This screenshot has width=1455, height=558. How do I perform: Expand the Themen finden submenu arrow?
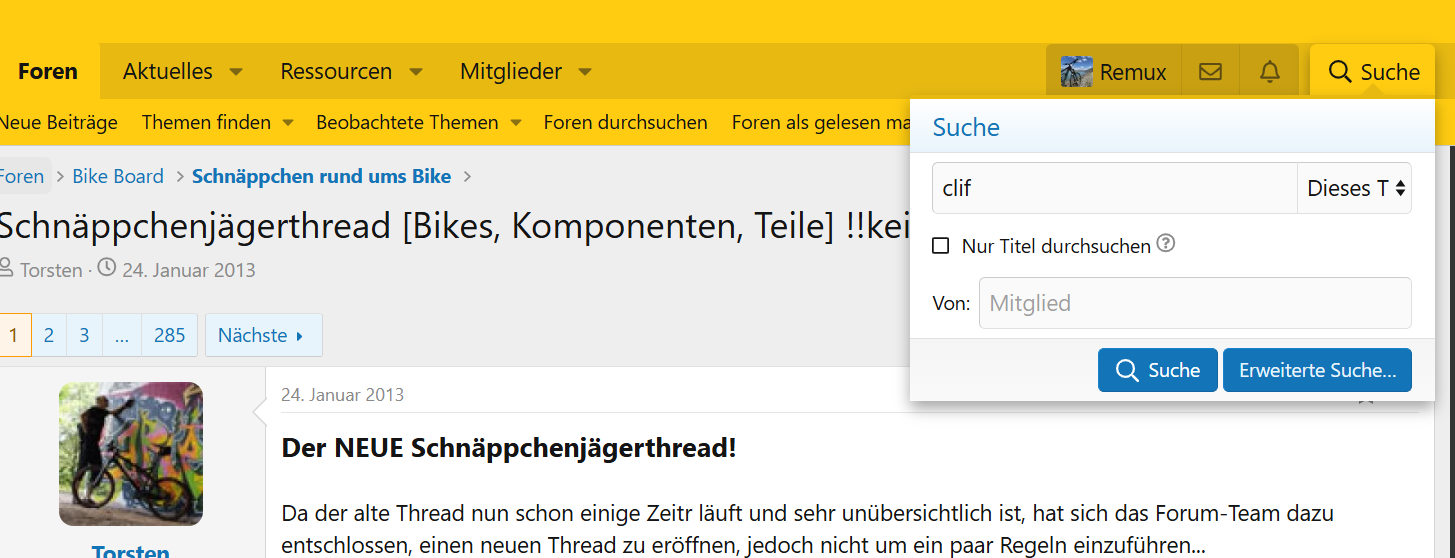288,123
